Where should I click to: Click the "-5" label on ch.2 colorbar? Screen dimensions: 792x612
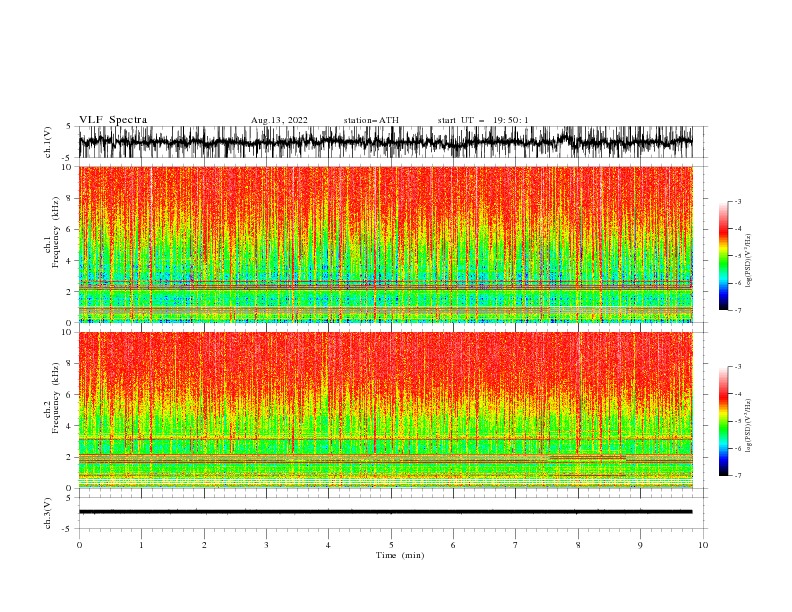(737, 421)
